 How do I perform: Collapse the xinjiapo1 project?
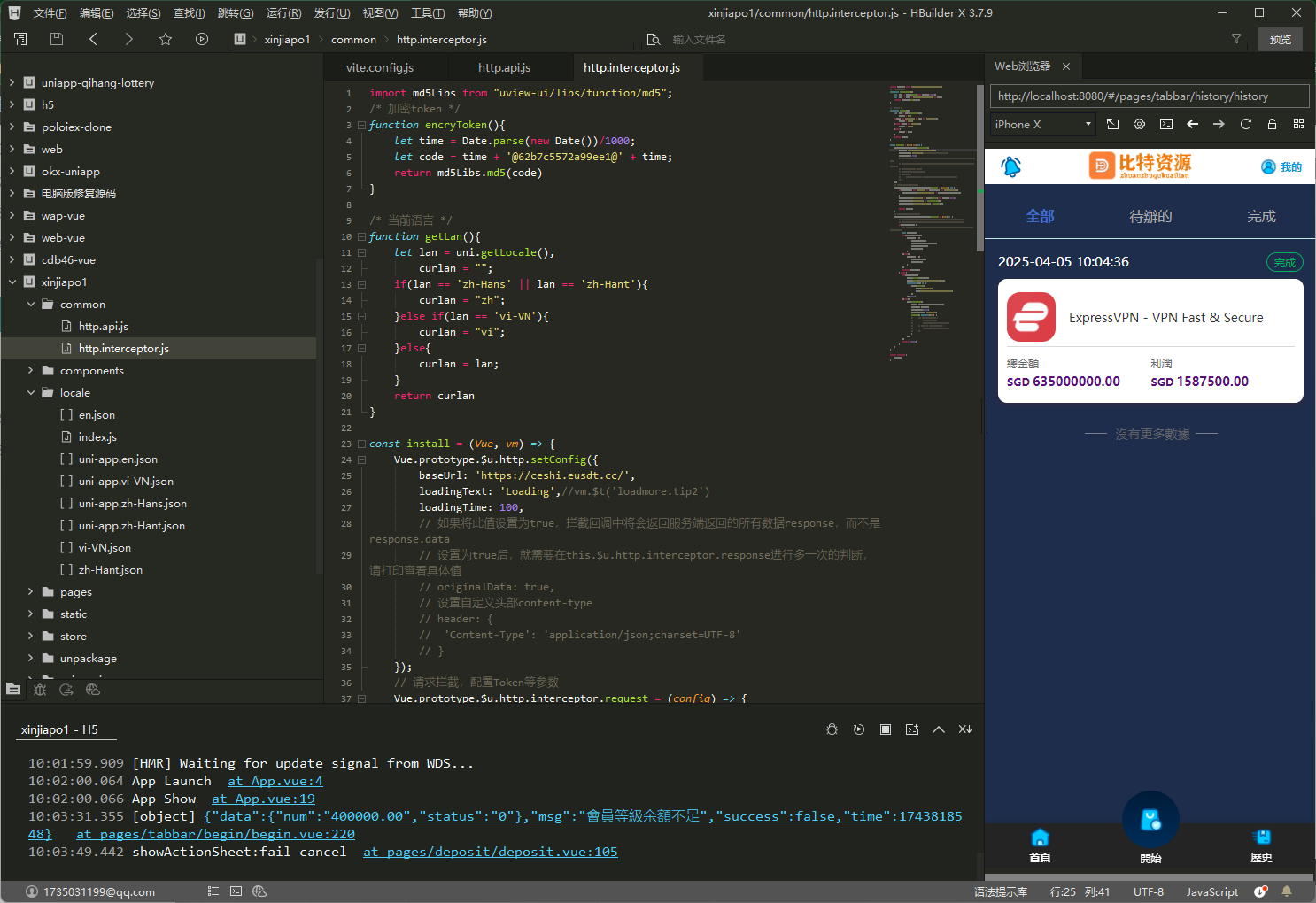tap(12, 282)
